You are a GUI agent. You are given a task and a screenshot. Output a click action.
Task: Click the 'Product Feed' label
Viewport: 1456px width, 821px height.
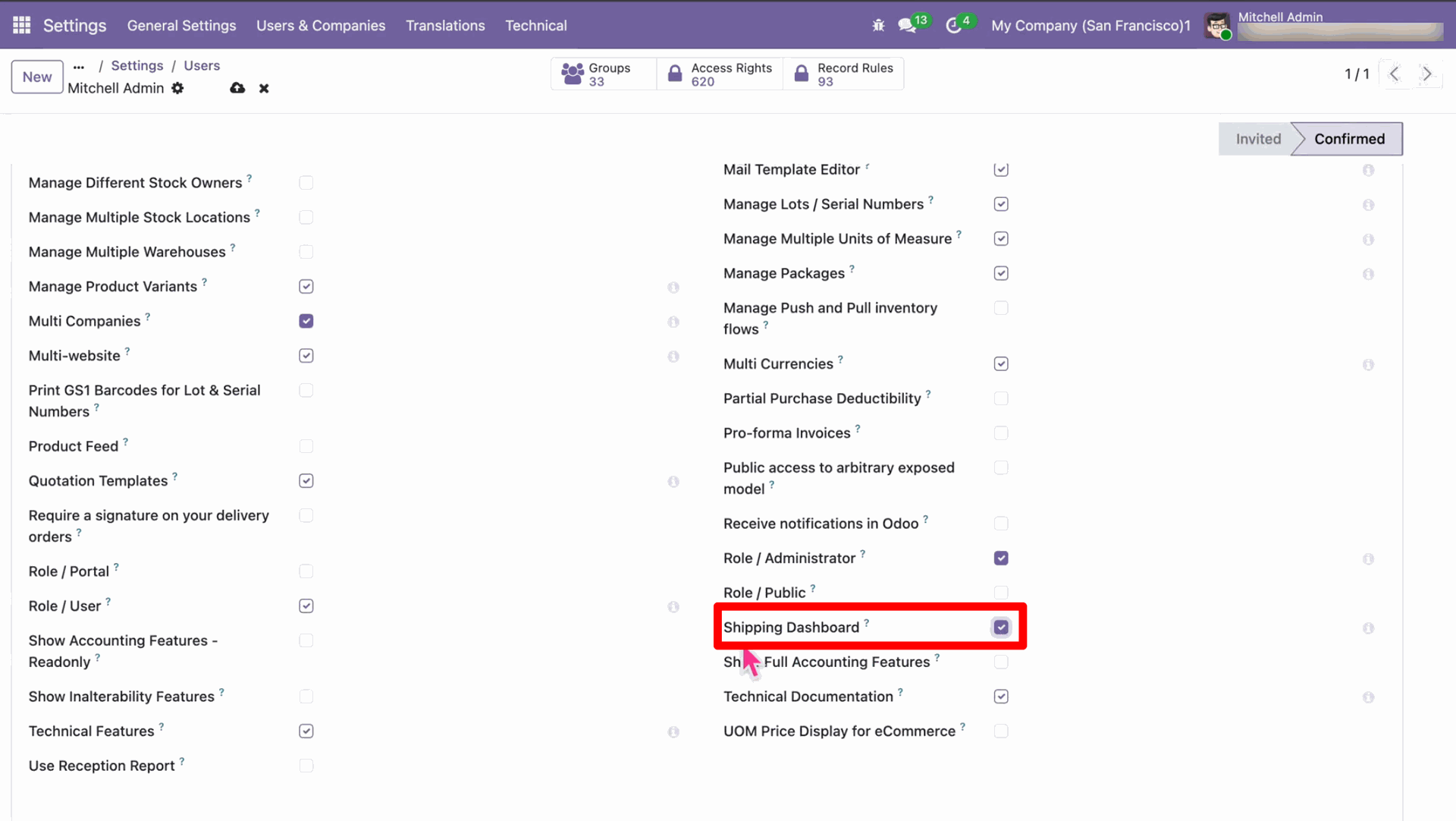tap(74, 446)
